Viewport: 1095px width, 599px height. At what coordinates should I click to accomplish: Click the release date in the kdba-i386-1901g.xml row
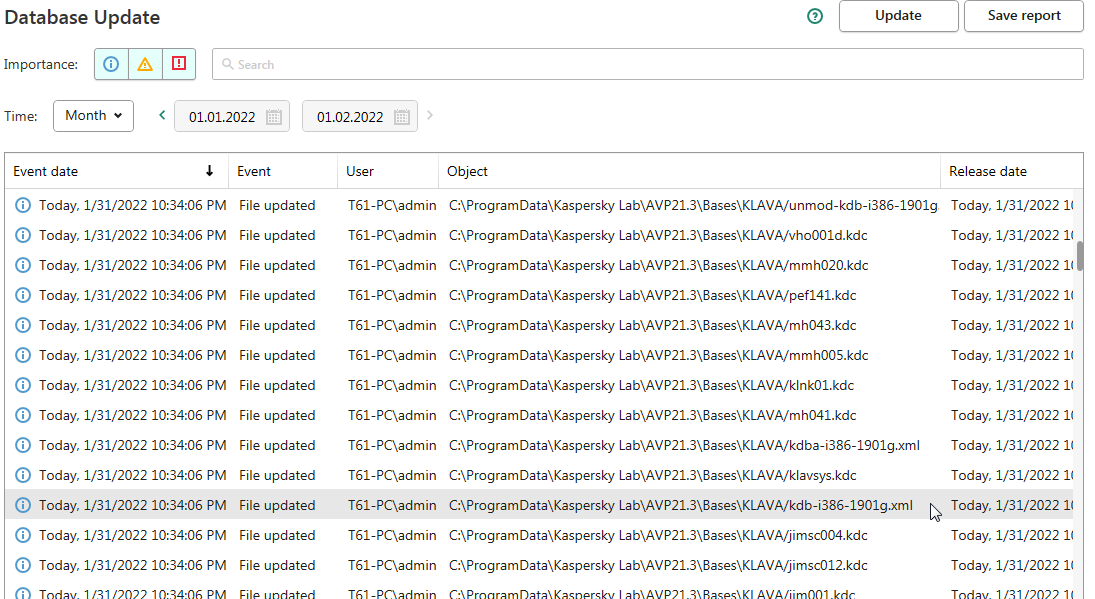(1012, 445)
